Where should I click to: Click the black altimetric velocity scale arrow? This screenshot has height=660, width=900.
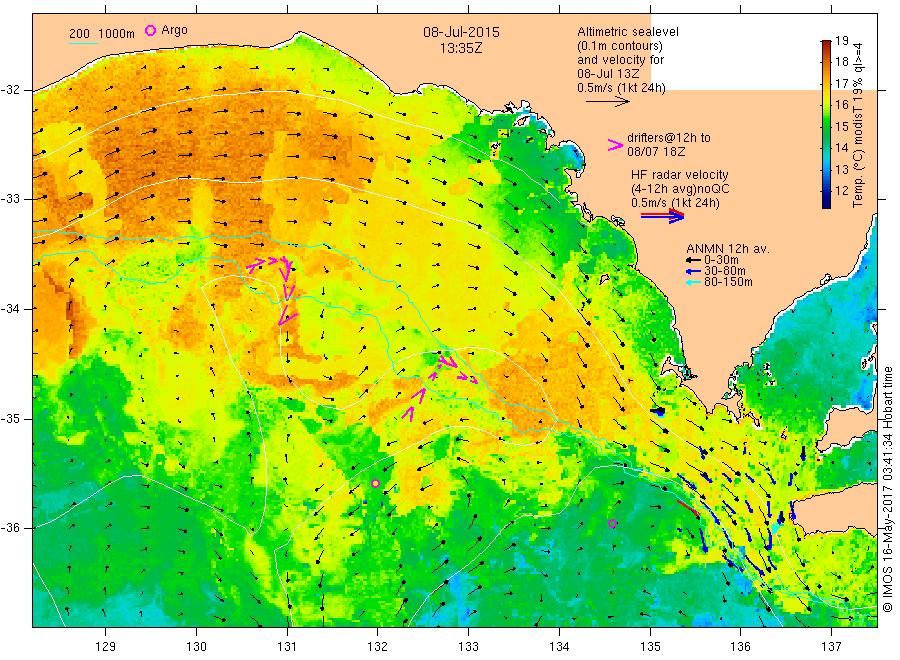(607, 102)
